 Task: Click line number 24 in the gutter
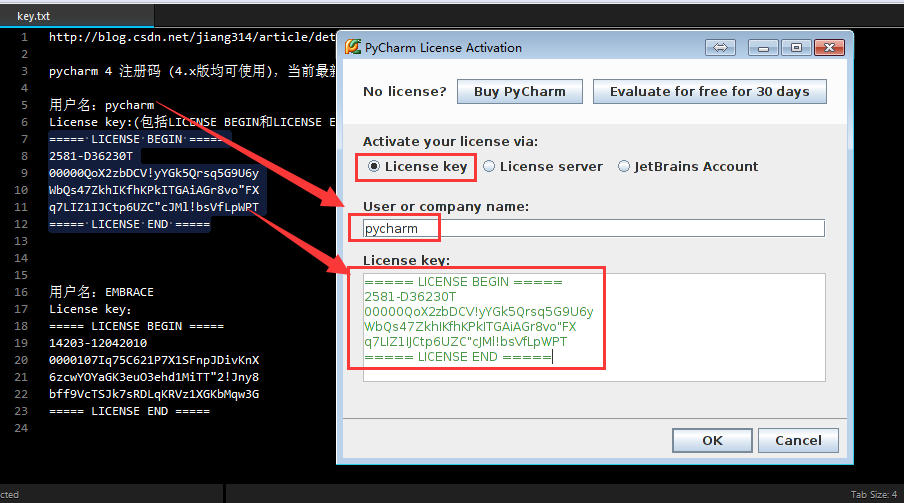[21, 428]
